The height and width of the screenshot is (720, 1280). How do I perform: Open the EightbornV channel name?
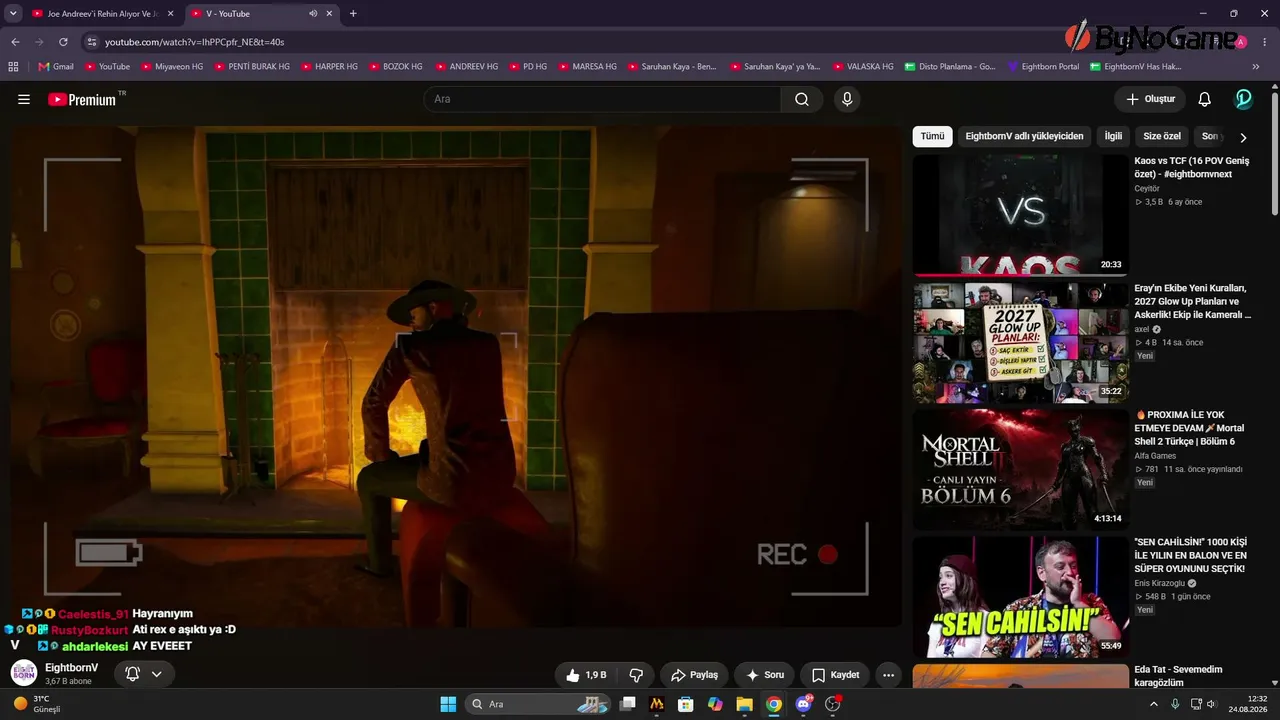point(72,667)
